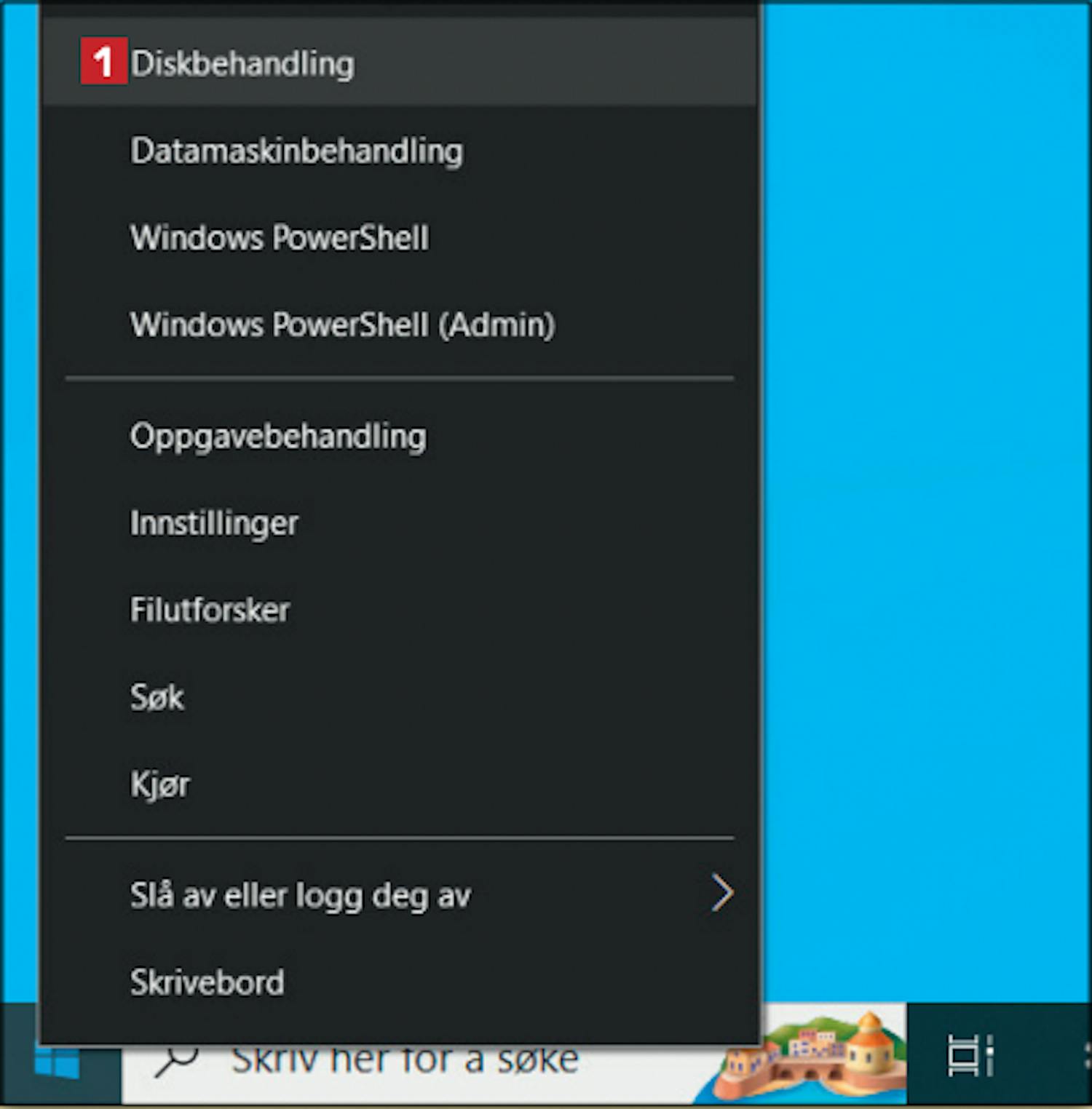This screenshot has height=1109, width=1092.
Task: Click the Windows Start button
Action: click(58, 1061)
